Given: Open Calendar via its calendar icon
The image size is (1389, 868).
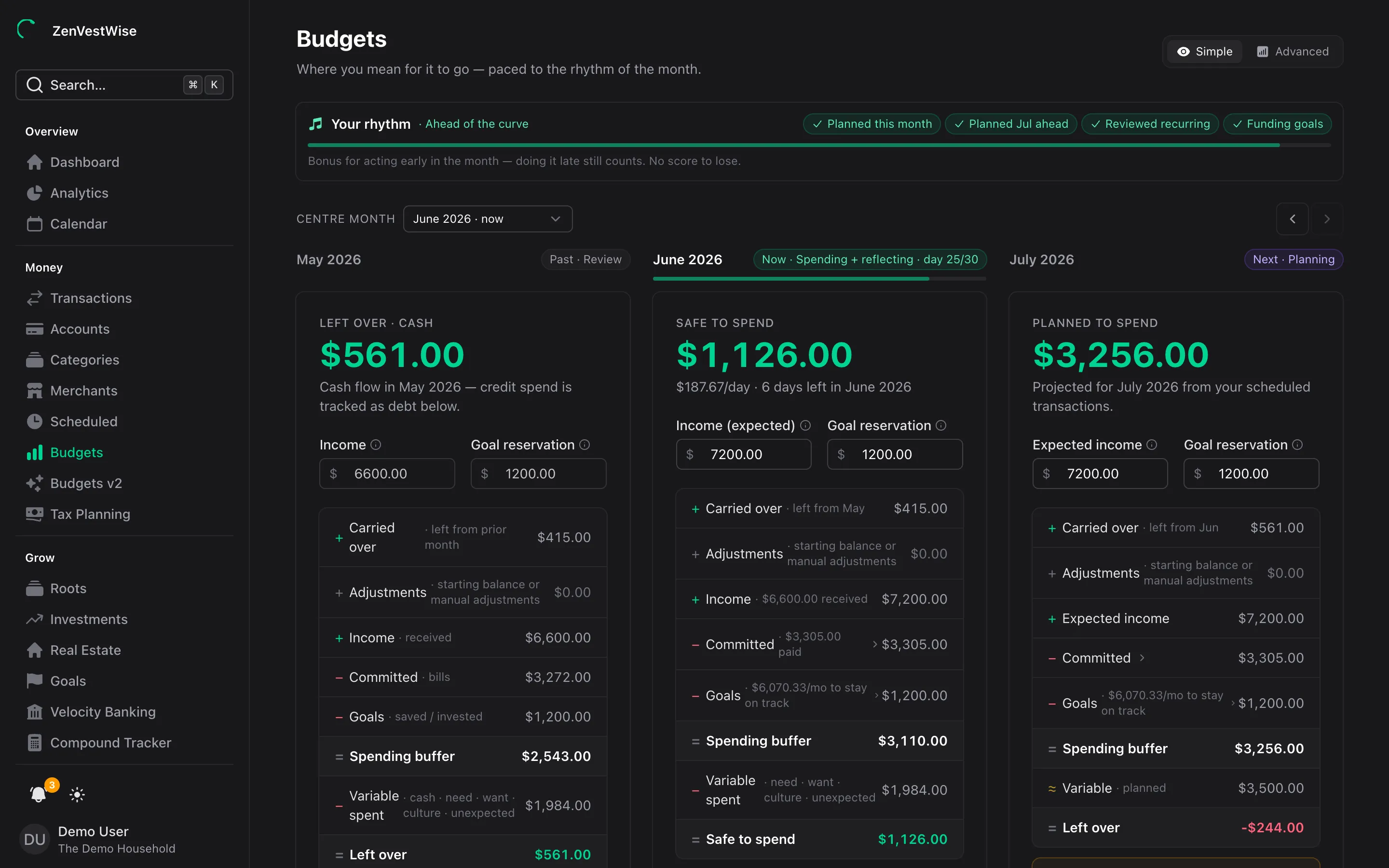Looking at the screenshot, I should pyautogui.click(x=34, y=224).
